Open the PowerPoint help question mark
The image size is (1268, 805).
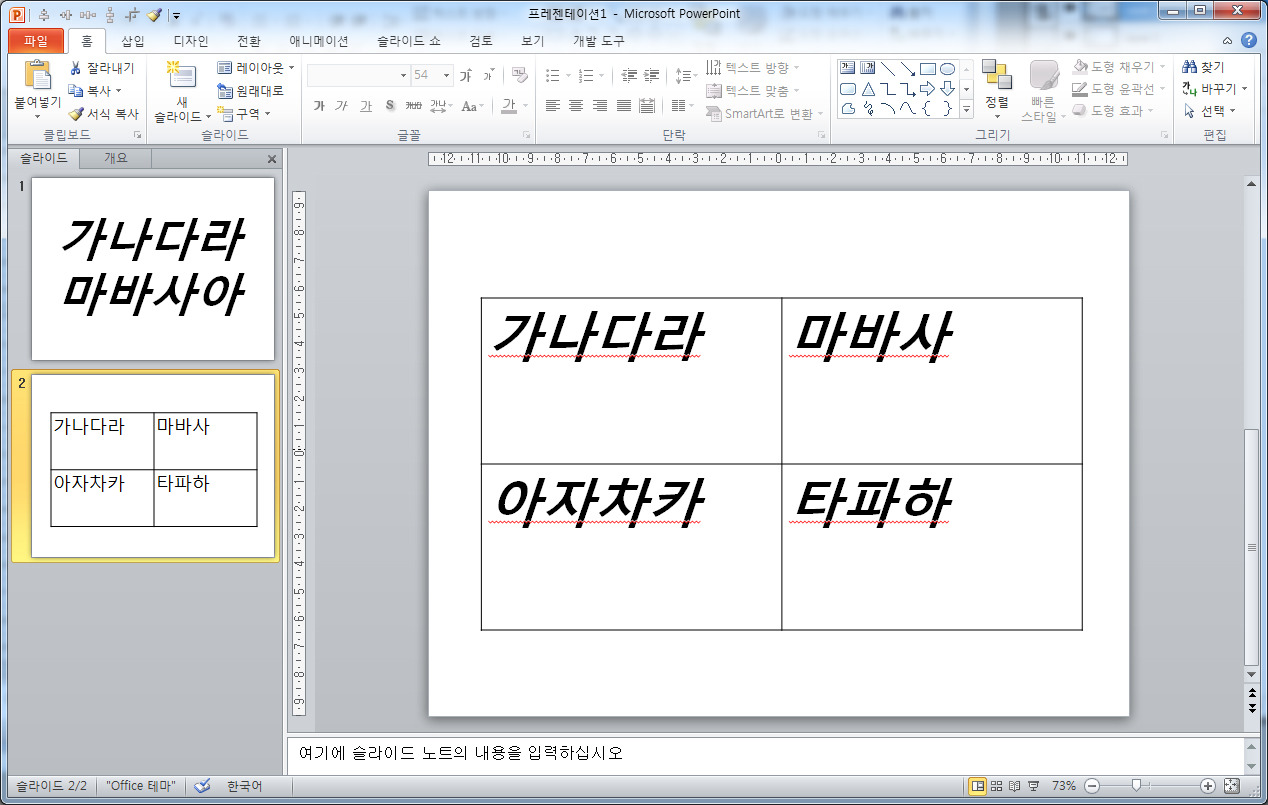click(1249, 41)
